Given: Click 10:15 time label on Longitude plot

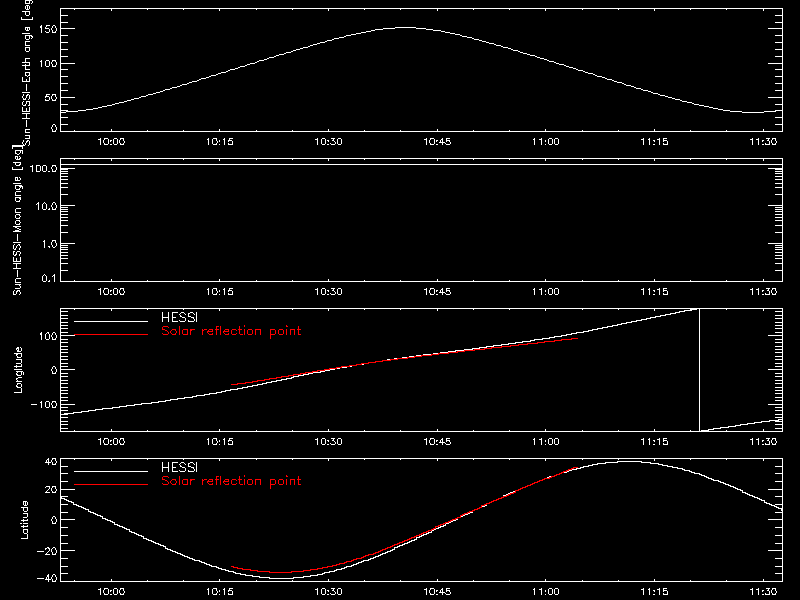Looking at the screenshot, I should 220,442.
